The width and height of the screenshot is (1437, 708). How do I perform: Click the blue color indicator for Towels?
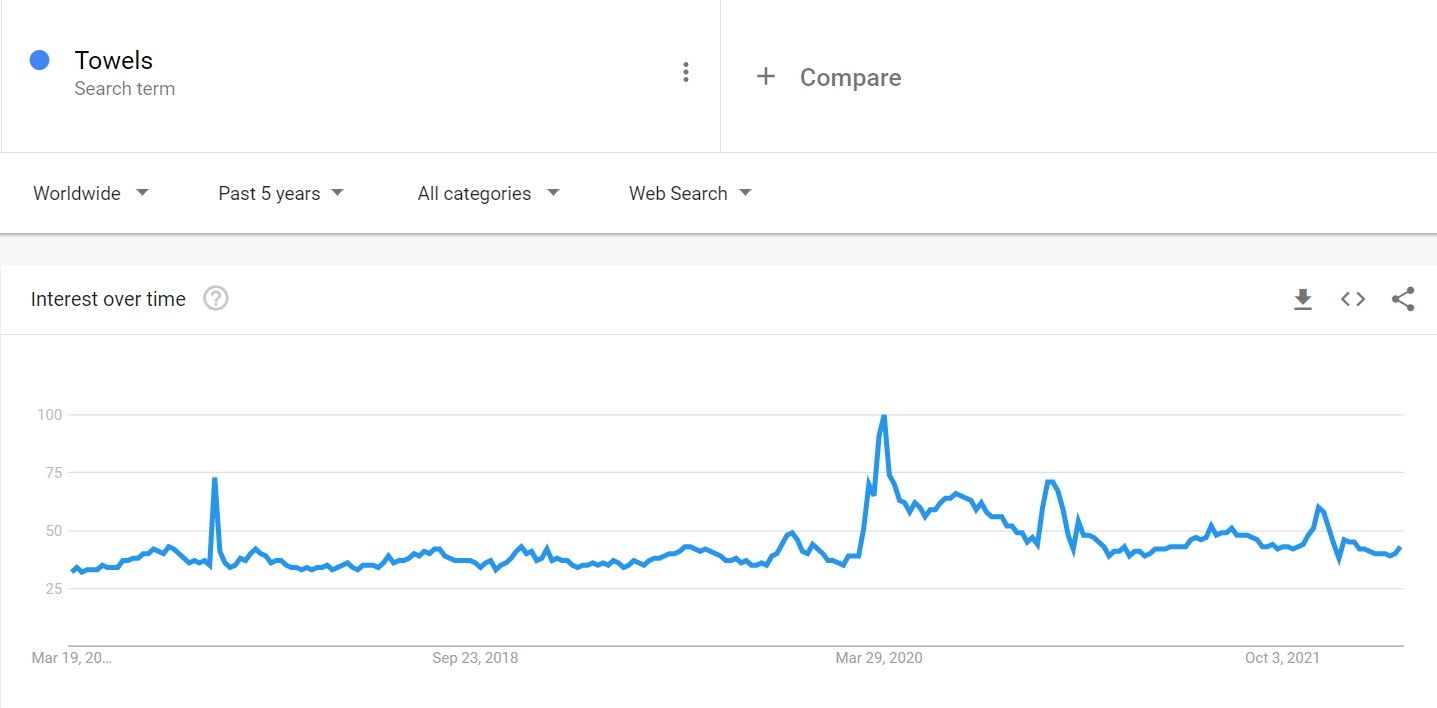click(x=39, y=60)
